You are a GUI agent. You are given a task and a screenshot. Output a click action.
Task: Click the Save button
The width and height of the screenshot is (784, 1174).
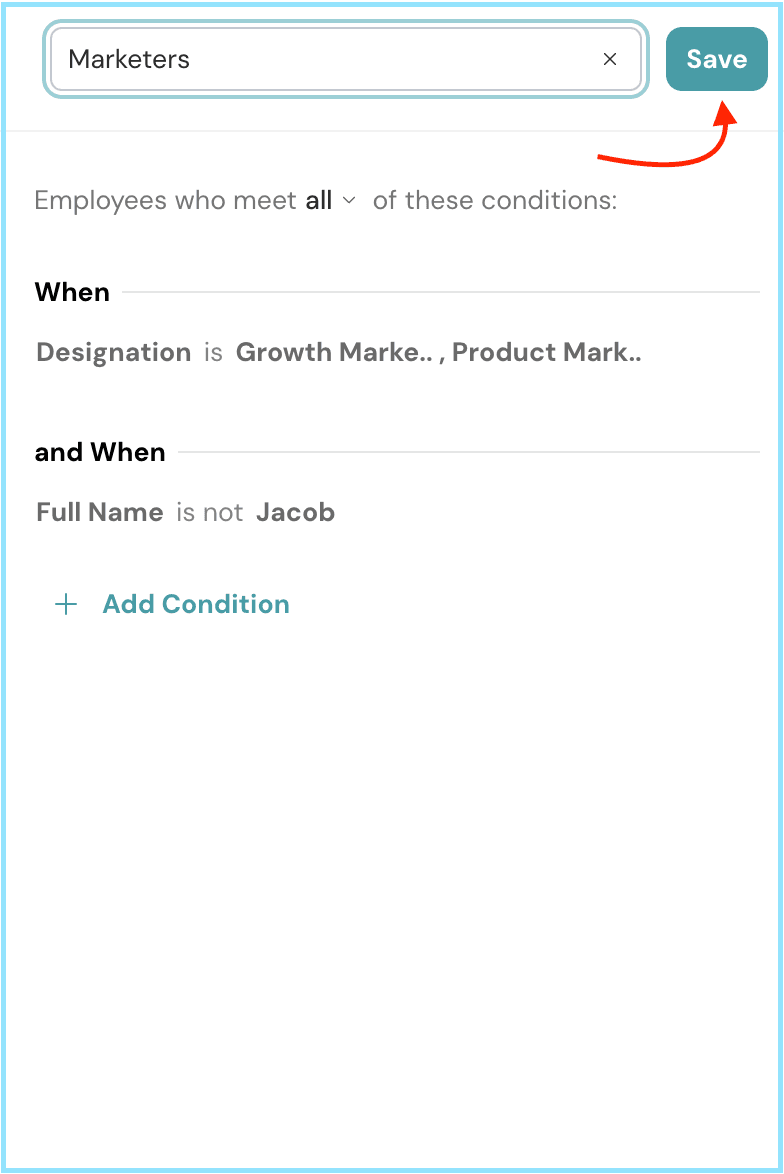(x=716, y=59)
